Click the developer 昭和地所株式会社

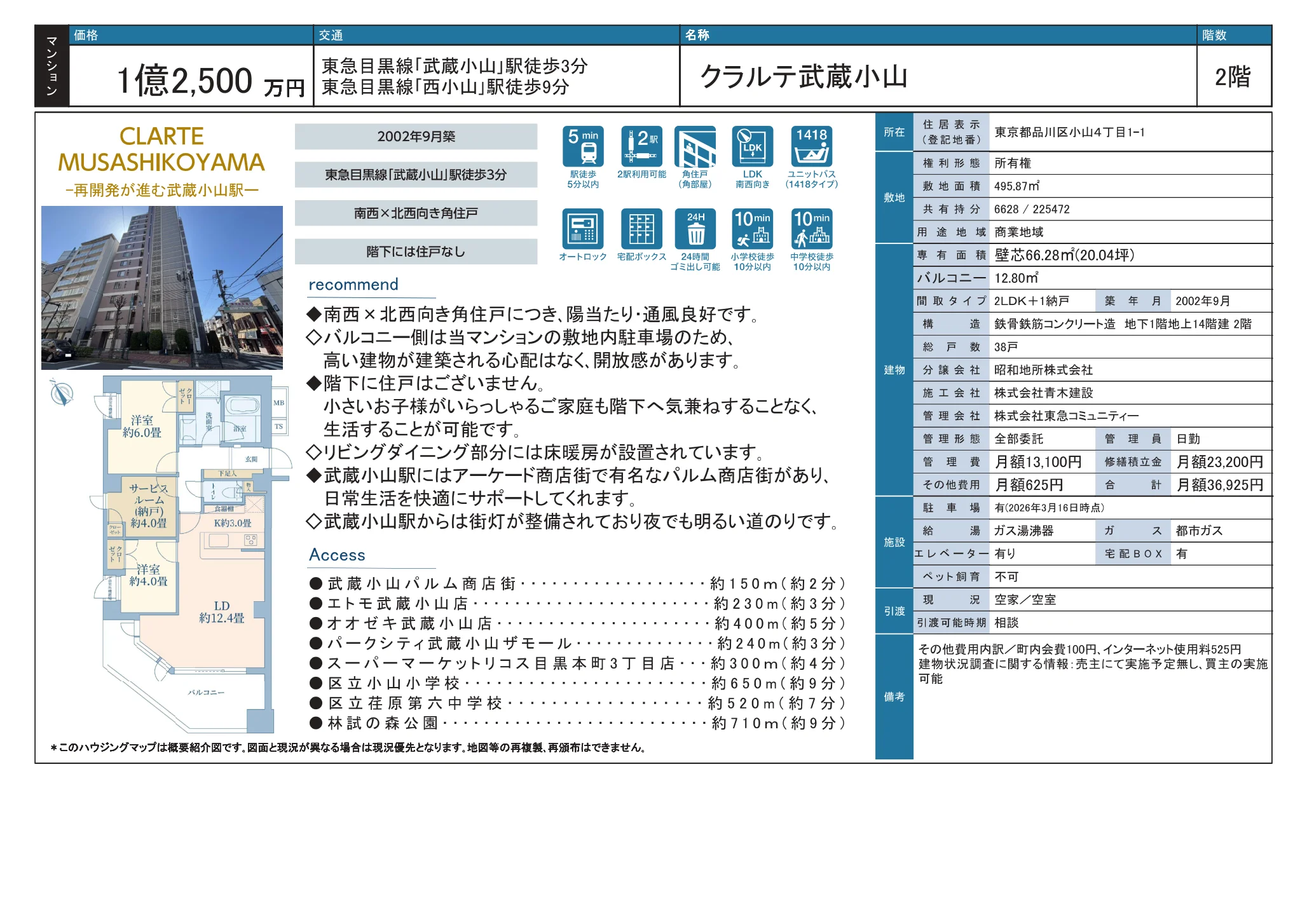pyautogui.click(x=1043, y=370)
